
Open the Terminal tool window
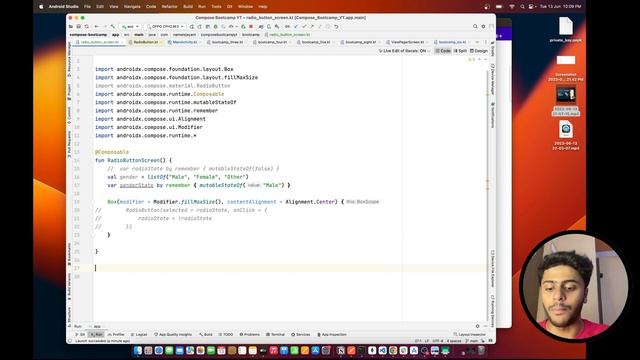(276, 334)
